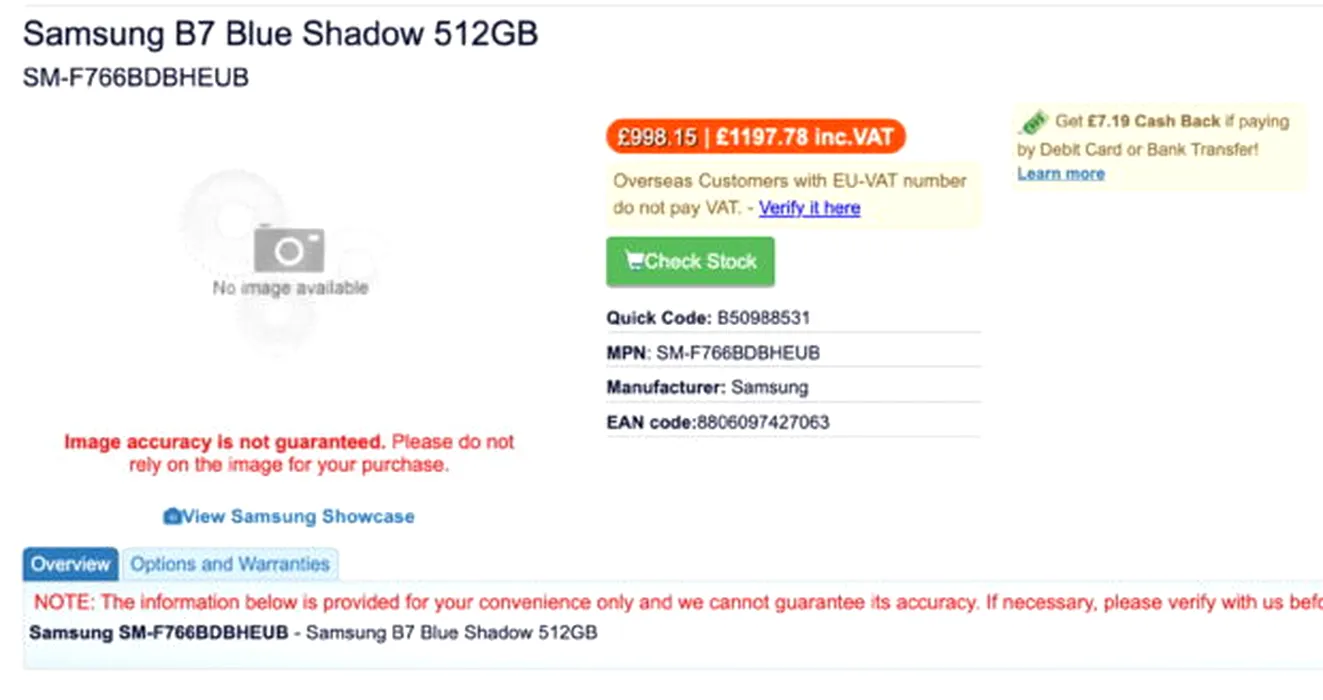Click the model number SM-F766BDBHEUB under the title
Image resolution: width=1323 pixels, height=700 pixels.
tap(135, 78)
